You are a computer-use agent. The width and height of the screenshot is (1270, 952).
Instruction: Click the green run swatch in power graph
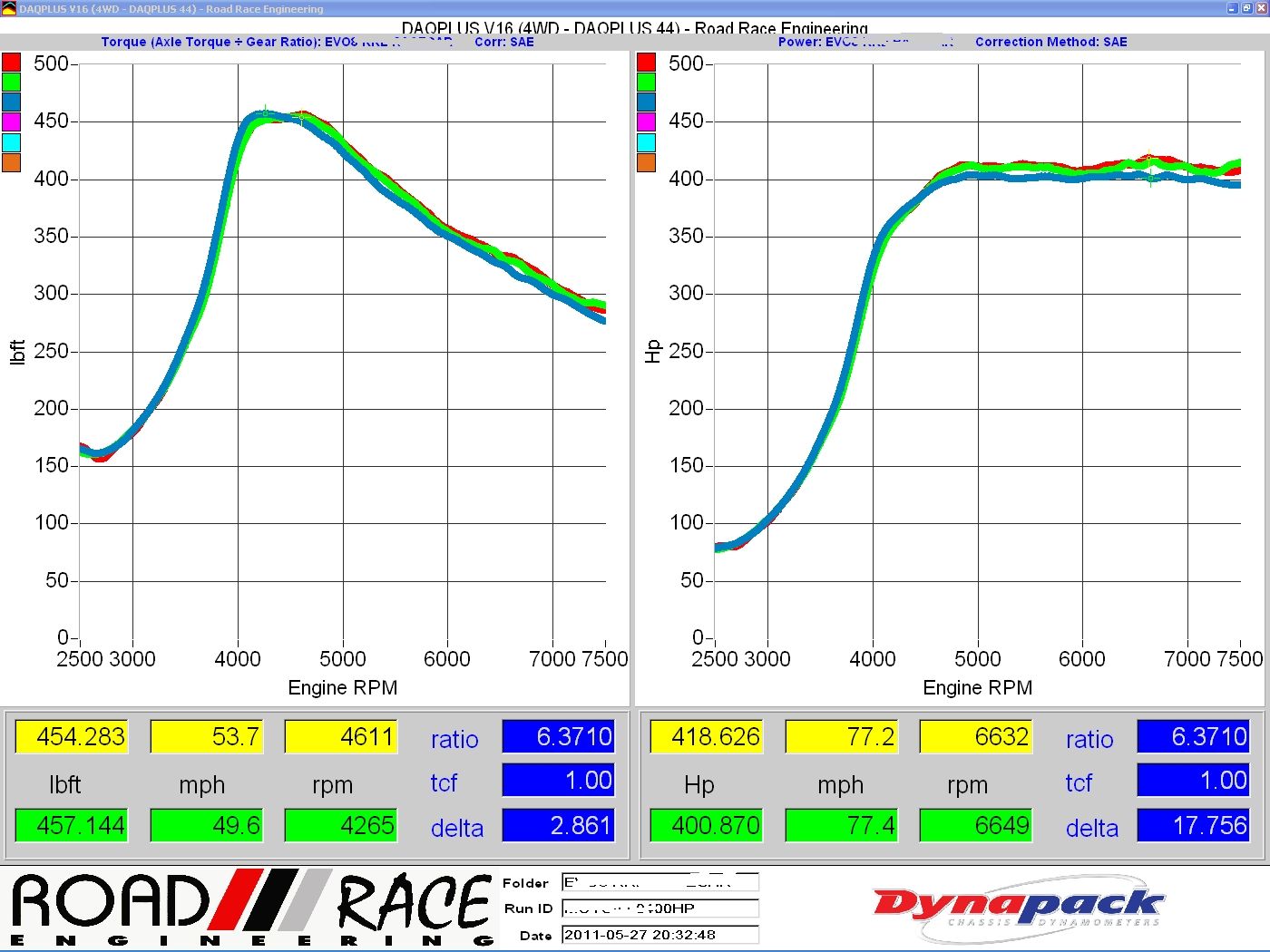click(646, 82)
